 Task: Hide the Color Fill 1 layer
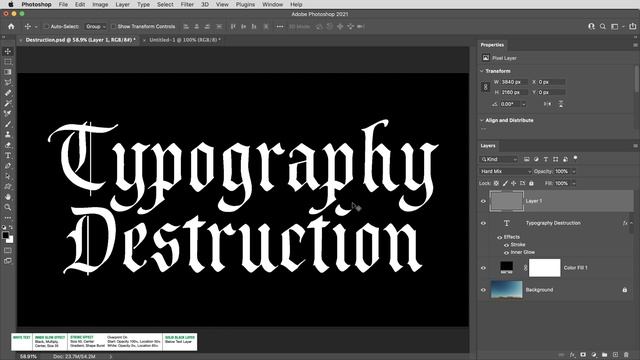[x=483, y=268]
